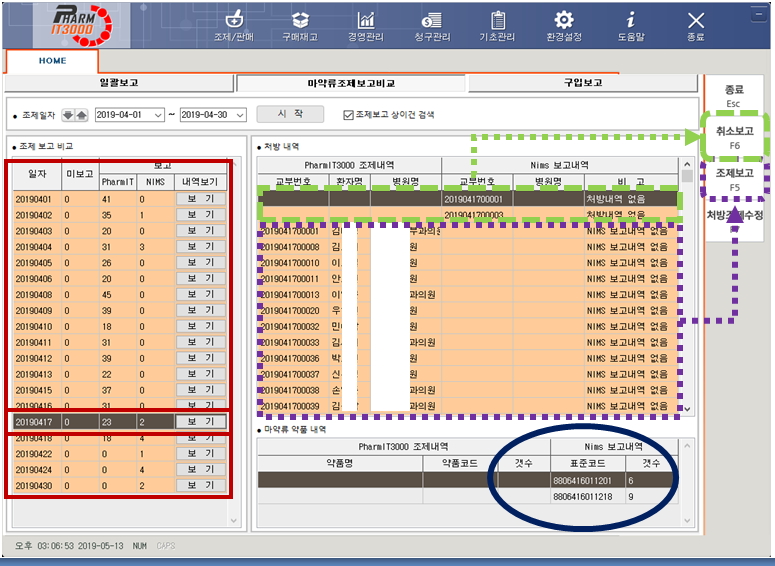Click 보기 button for 20190404
775x566 pixels.
click(x=201, y=246)
